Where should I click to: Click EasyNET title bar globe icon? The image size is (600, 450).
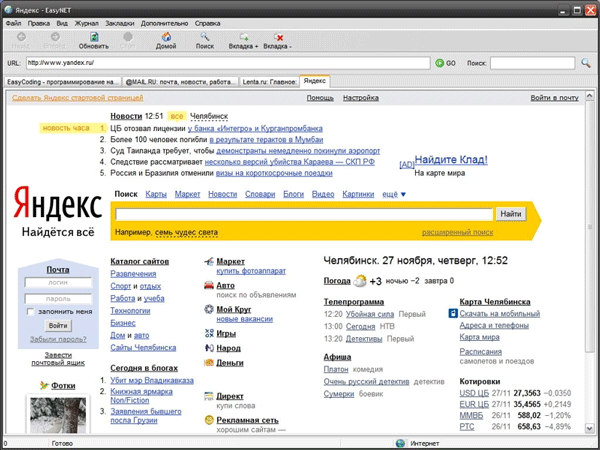[x=8, y=9]
